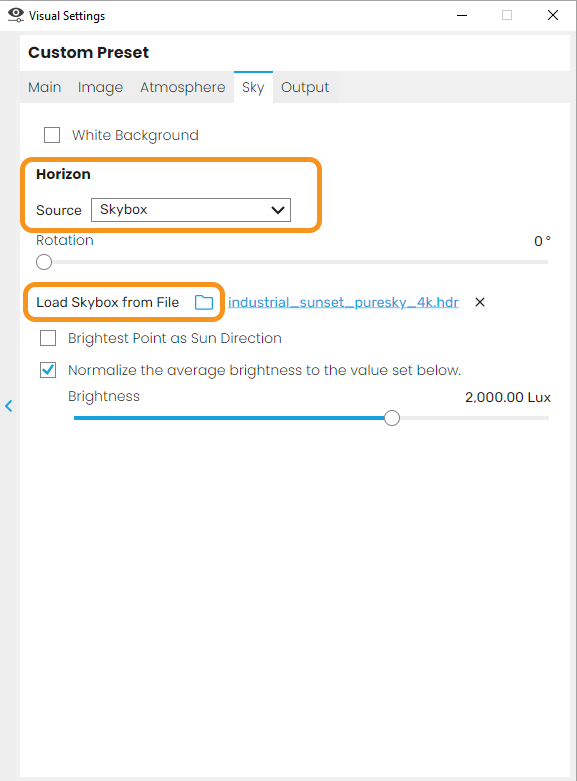Open the folder icon to load skybox
This screenshot has width=577, height=781.
[x=204, y=302]
